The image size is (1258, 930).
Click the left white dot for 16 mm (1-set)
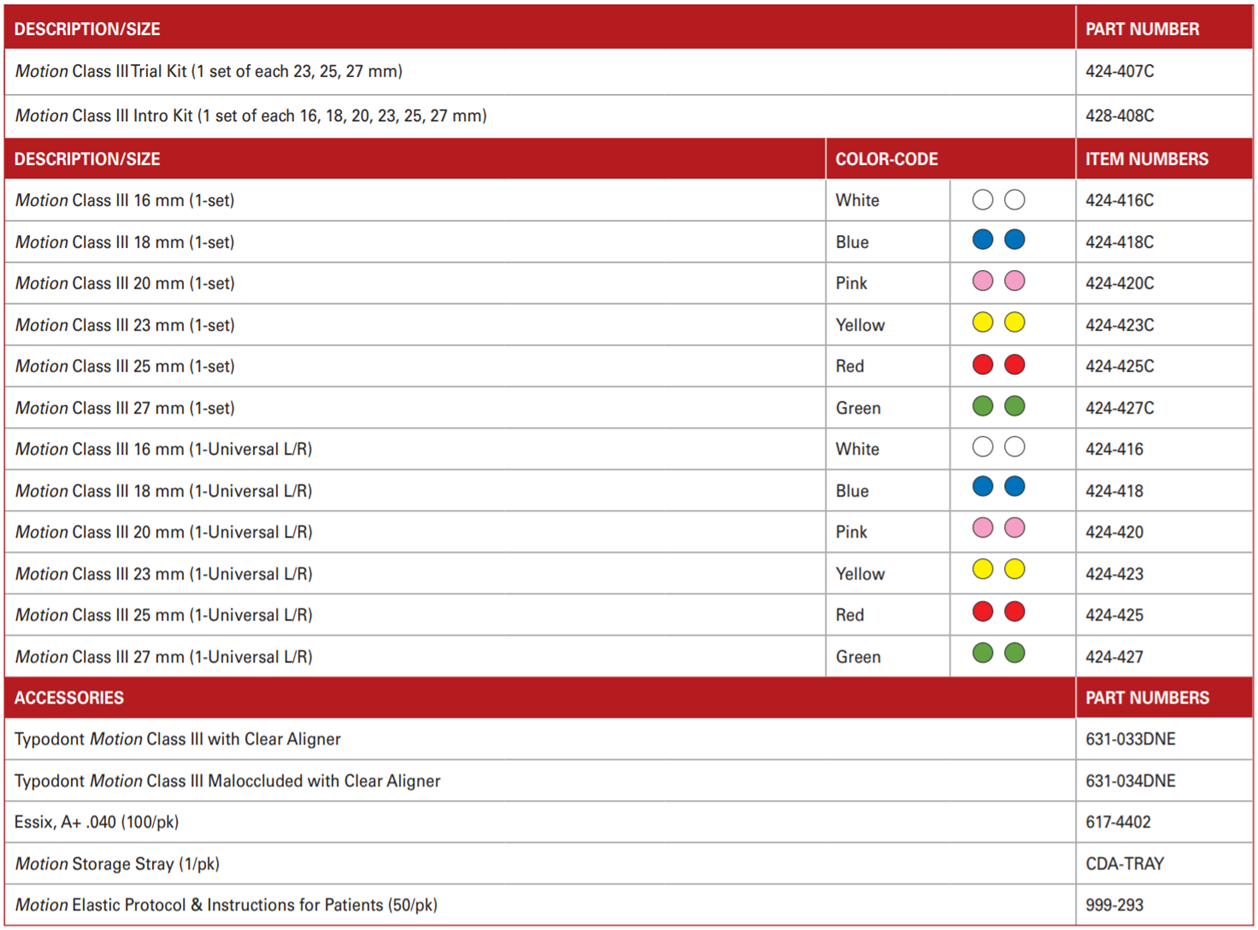[983, 200]
